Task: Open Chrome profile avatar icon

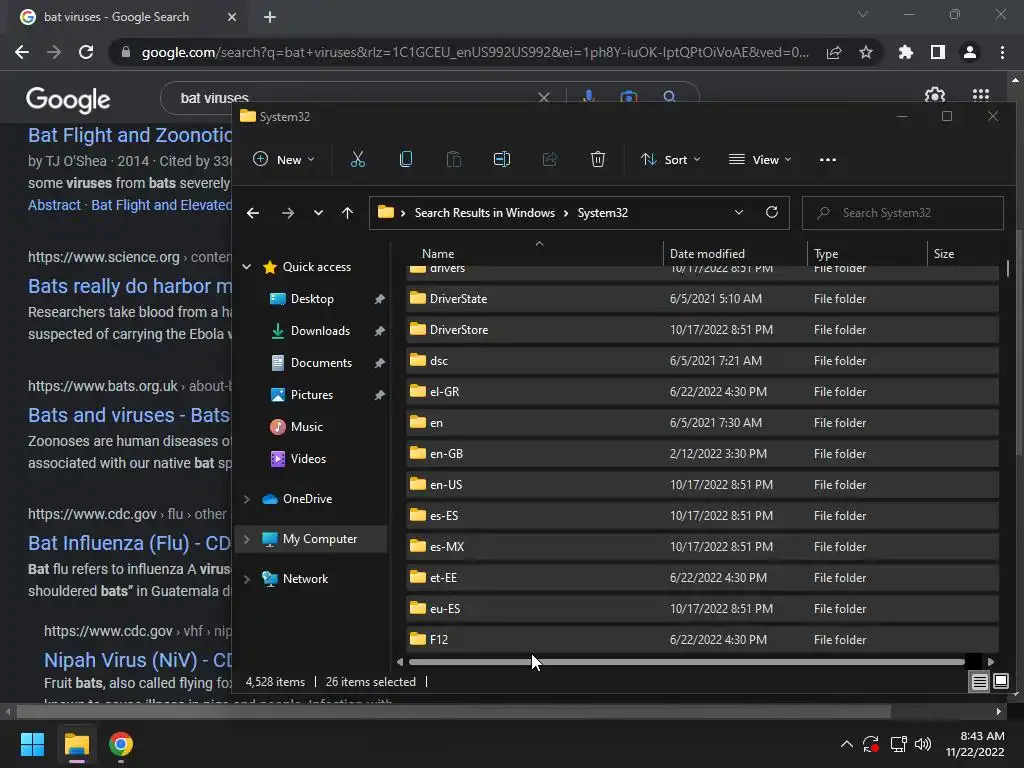Action: click(x=970, y=52)
